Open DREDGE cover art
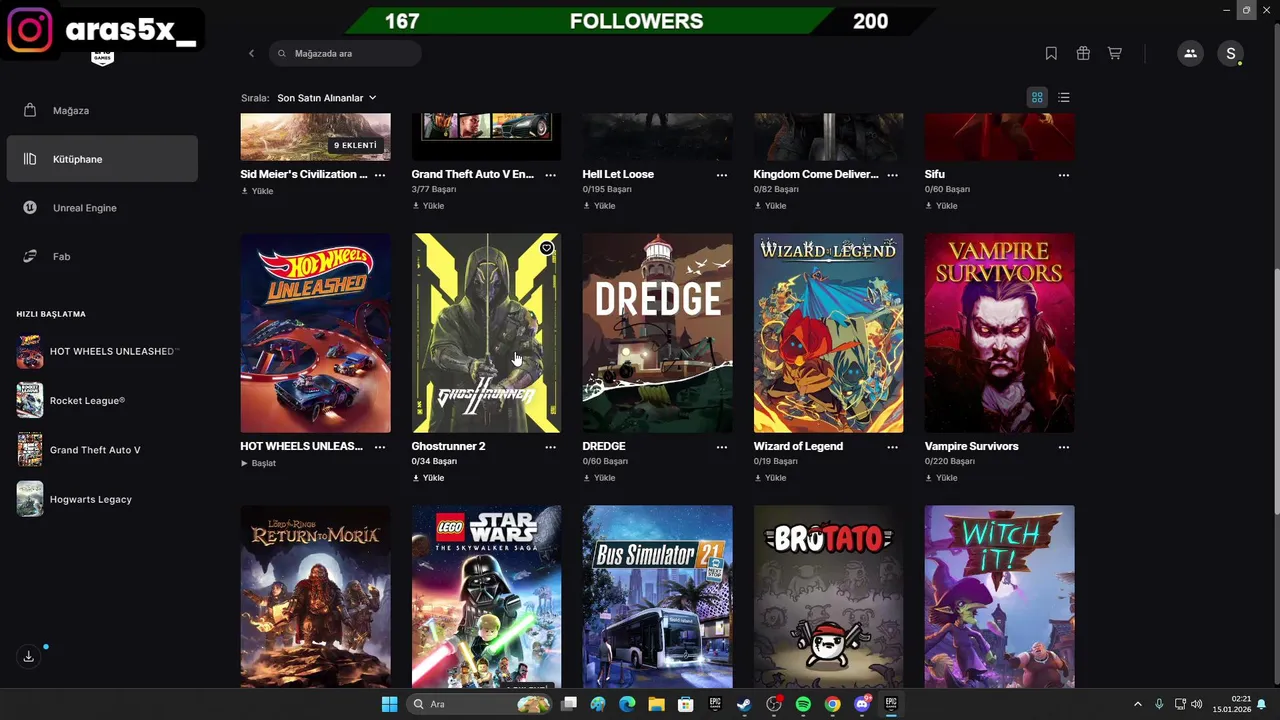This screenshot has width=1280, height=720. pyautogui.click(x=657, y=333)
